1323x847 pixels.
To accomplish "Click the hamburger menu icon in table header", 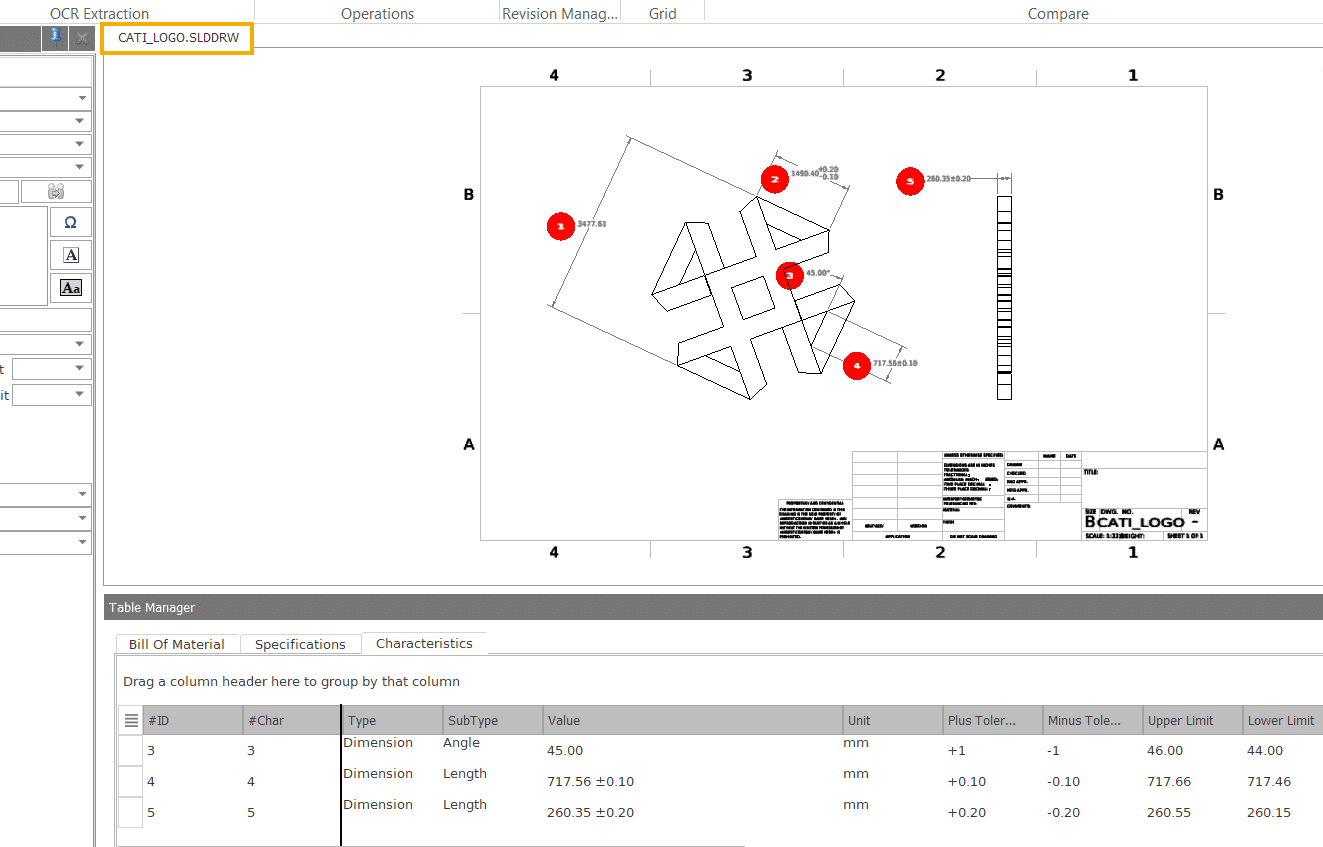I will point(131,720).
